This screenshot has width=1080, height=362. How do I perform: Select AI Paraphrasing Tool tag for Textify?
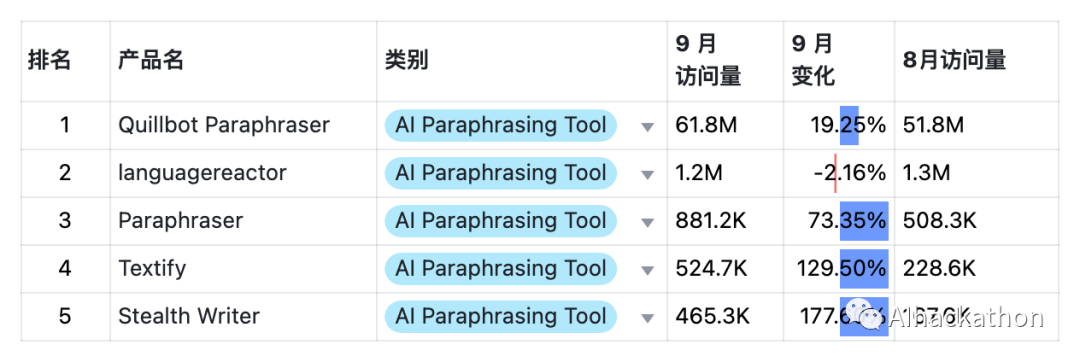point(501,268)
